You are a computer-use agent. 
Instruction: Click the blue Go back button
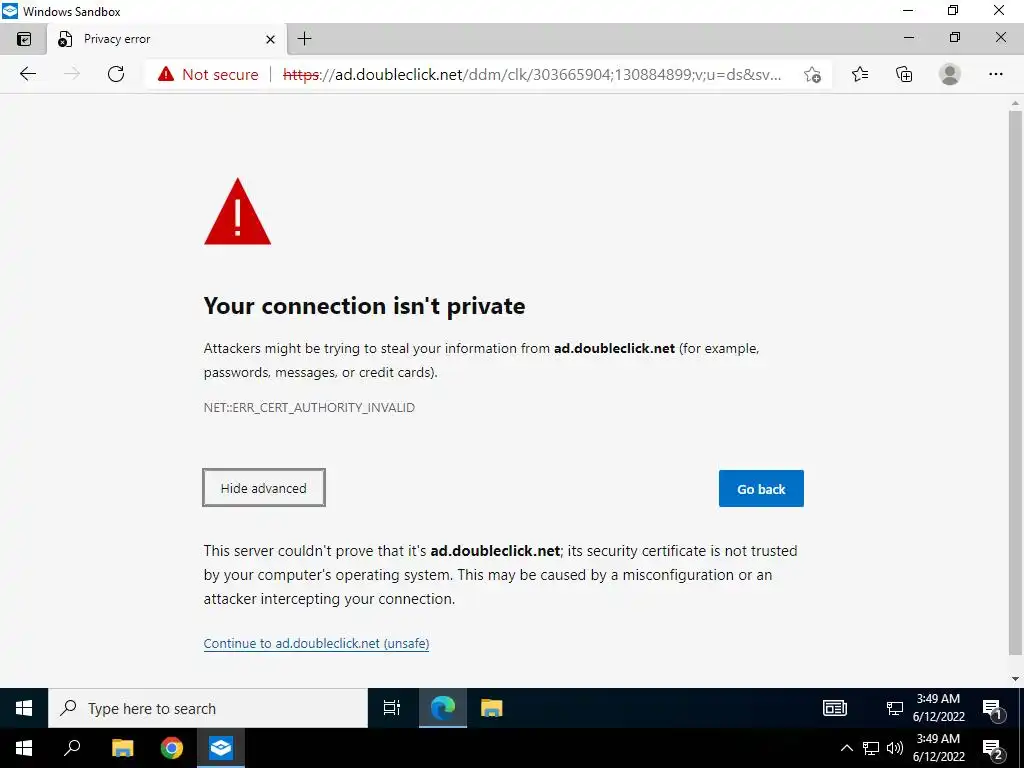pyautogui.click(x=761, y=488)
